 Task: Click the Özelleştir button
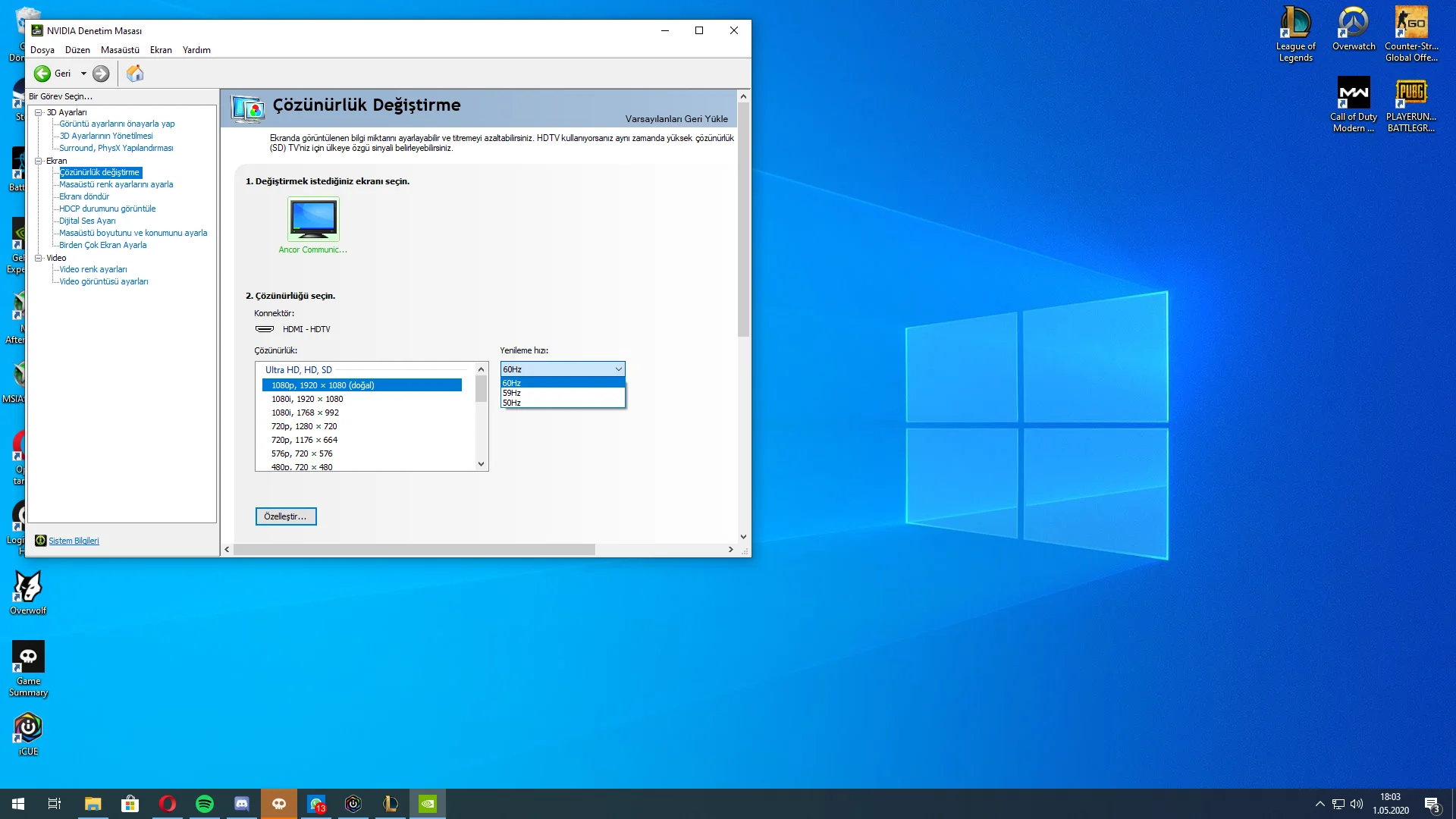(x=286, y=516)
